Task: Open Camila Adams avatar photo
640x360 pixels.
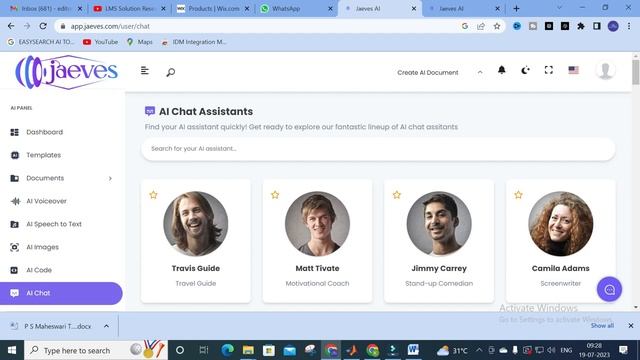Action: pos(560,224)
